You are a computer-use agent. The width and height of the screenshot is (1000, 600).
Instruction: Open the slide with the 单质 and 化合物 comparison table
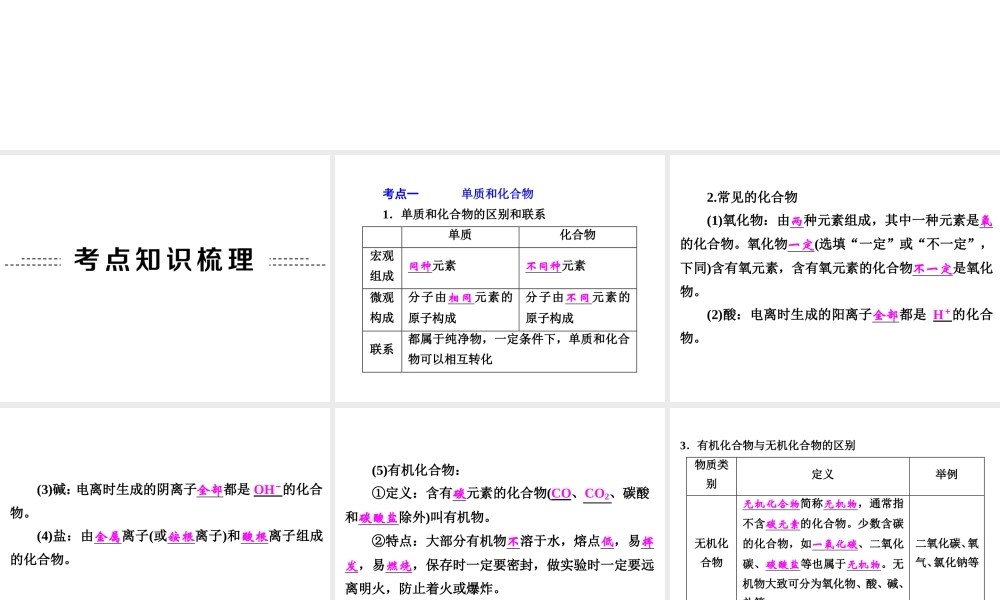tap(499, 278)
